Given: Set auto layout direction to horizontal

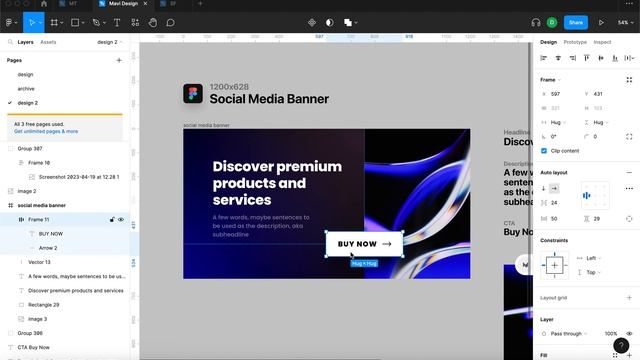Looking at the screenshot, I should tap(554, 189).
